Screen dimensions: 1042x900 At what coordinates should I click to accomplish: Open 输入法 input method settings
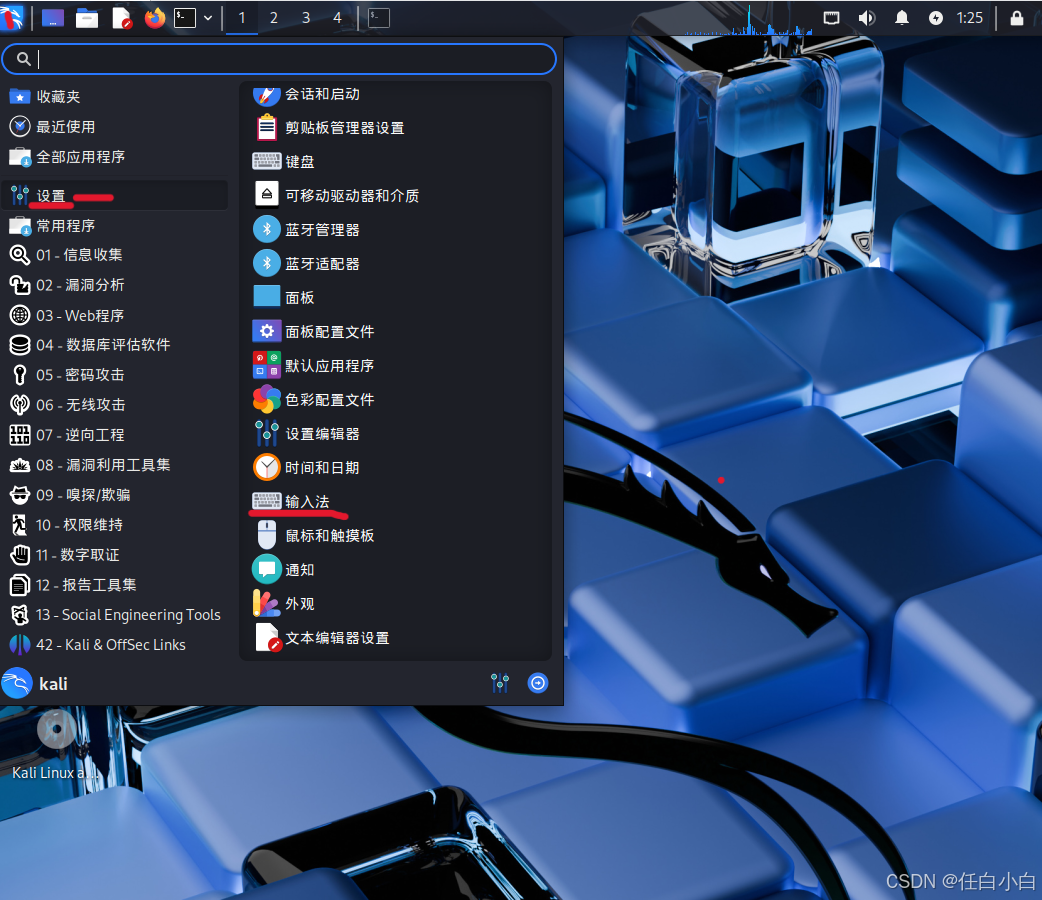(395, 501)
